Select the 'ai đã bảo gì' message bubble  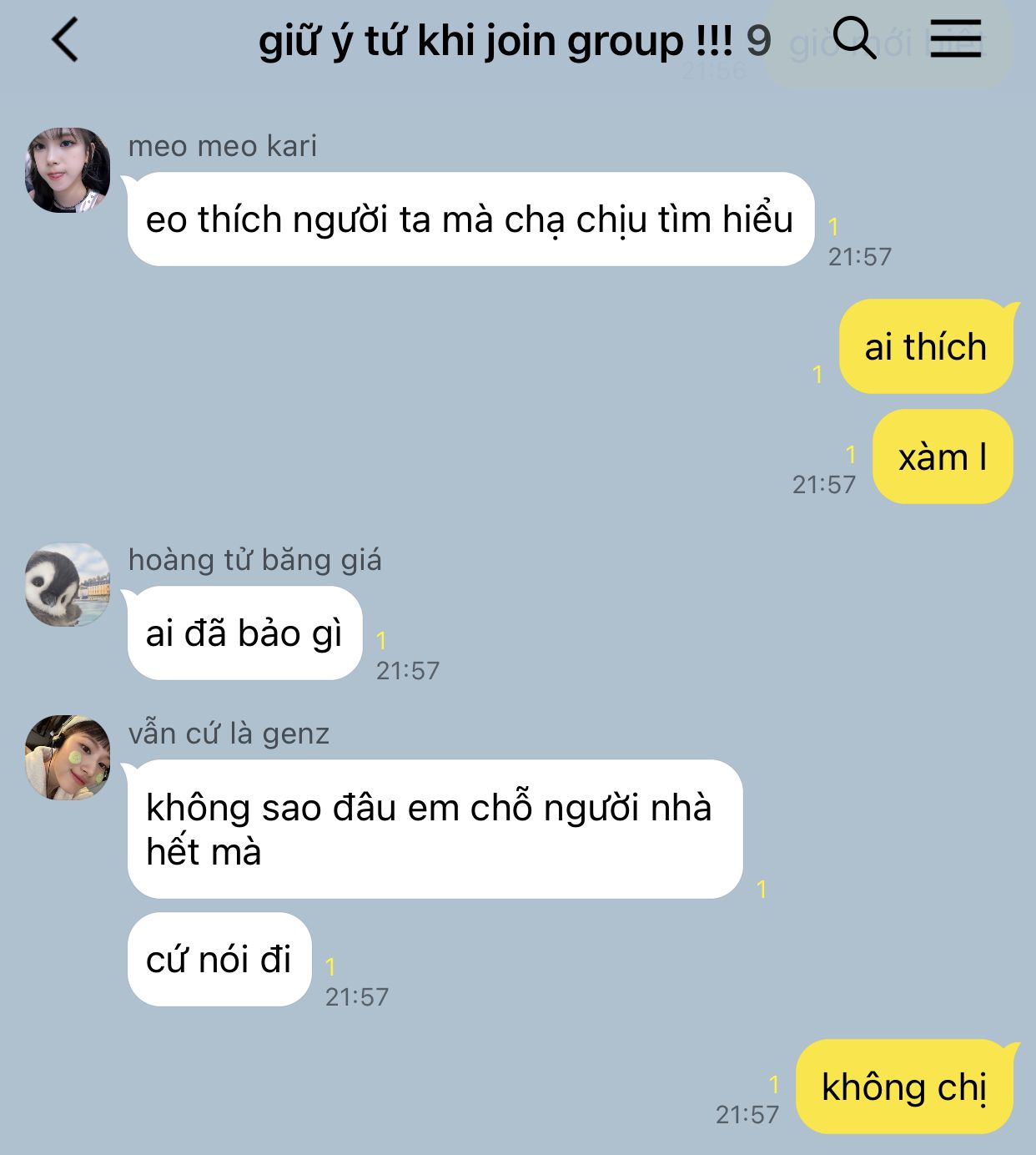pos(244,633)
